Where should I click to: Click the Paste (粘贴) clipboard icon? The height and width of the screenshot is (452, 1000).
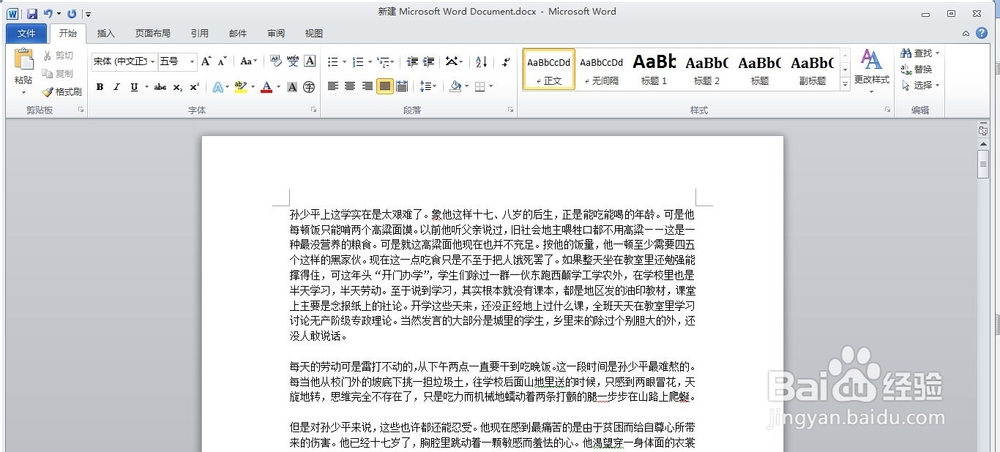coord(24,59)
